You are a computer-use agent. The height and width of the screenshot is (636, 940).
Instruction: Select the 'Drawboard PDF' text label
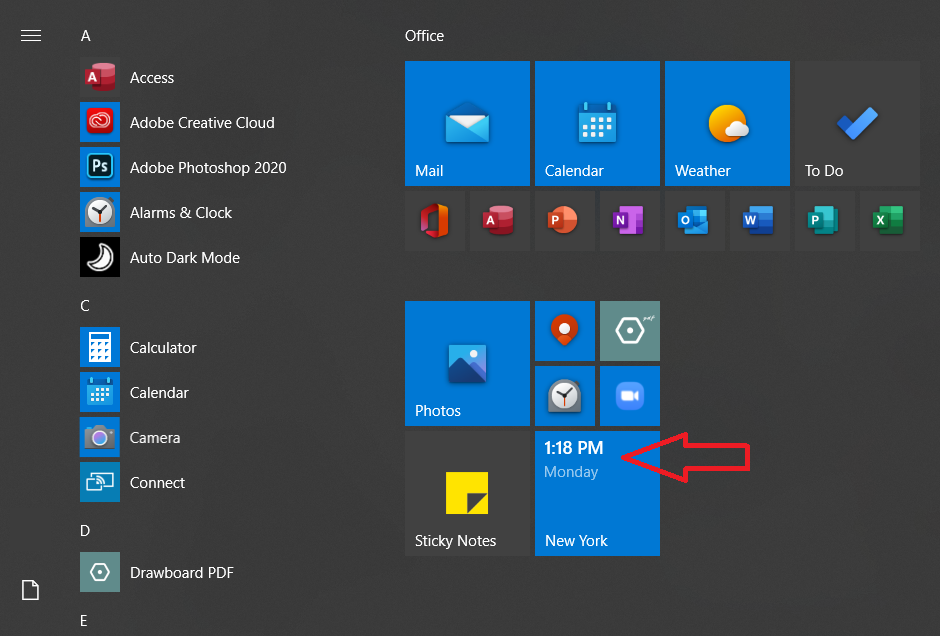point(182,572)
